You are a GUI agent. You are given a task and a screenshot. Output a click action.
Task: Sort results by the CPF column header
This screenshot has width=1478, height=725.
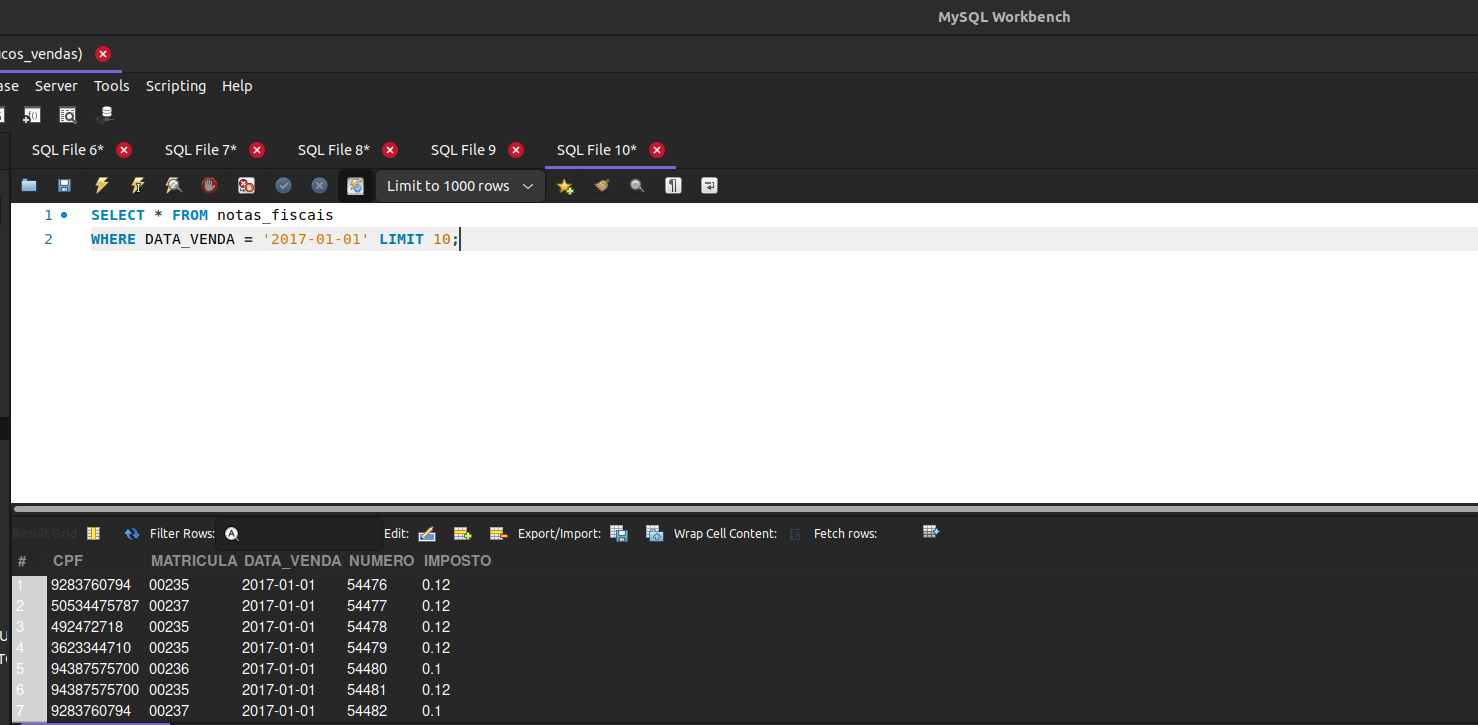[68, 561]
